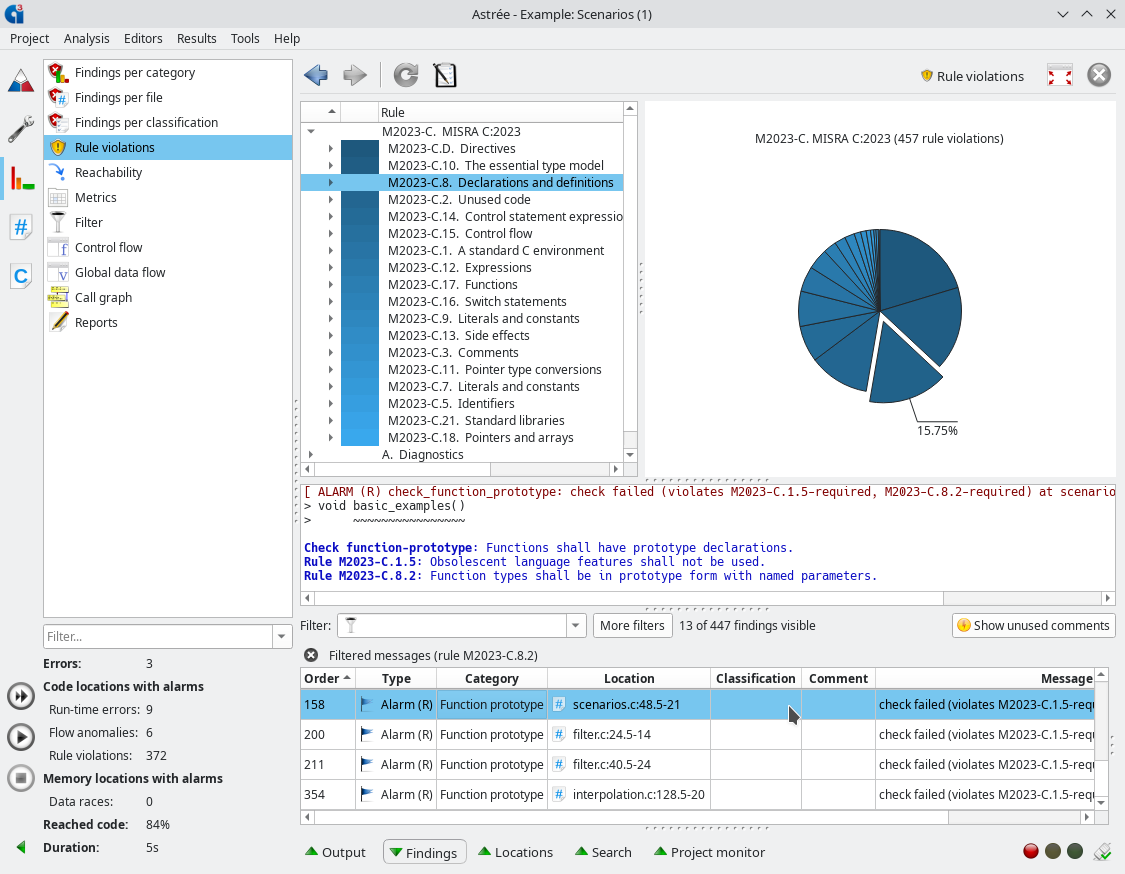Screen dimensions: 1125x874
Task: Collapse the M2023-C. MISRA C:2023 node
Action: click(311, 131)
